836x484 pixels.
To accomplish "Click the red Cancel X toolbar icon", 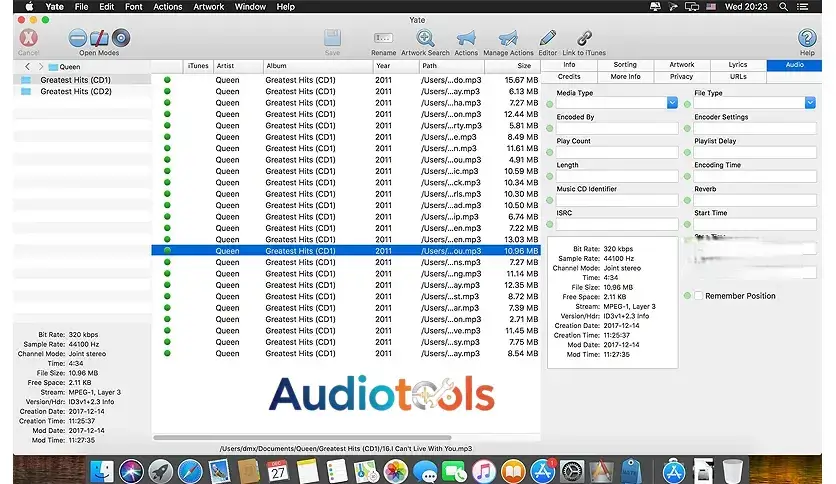I will click(28, 38).
